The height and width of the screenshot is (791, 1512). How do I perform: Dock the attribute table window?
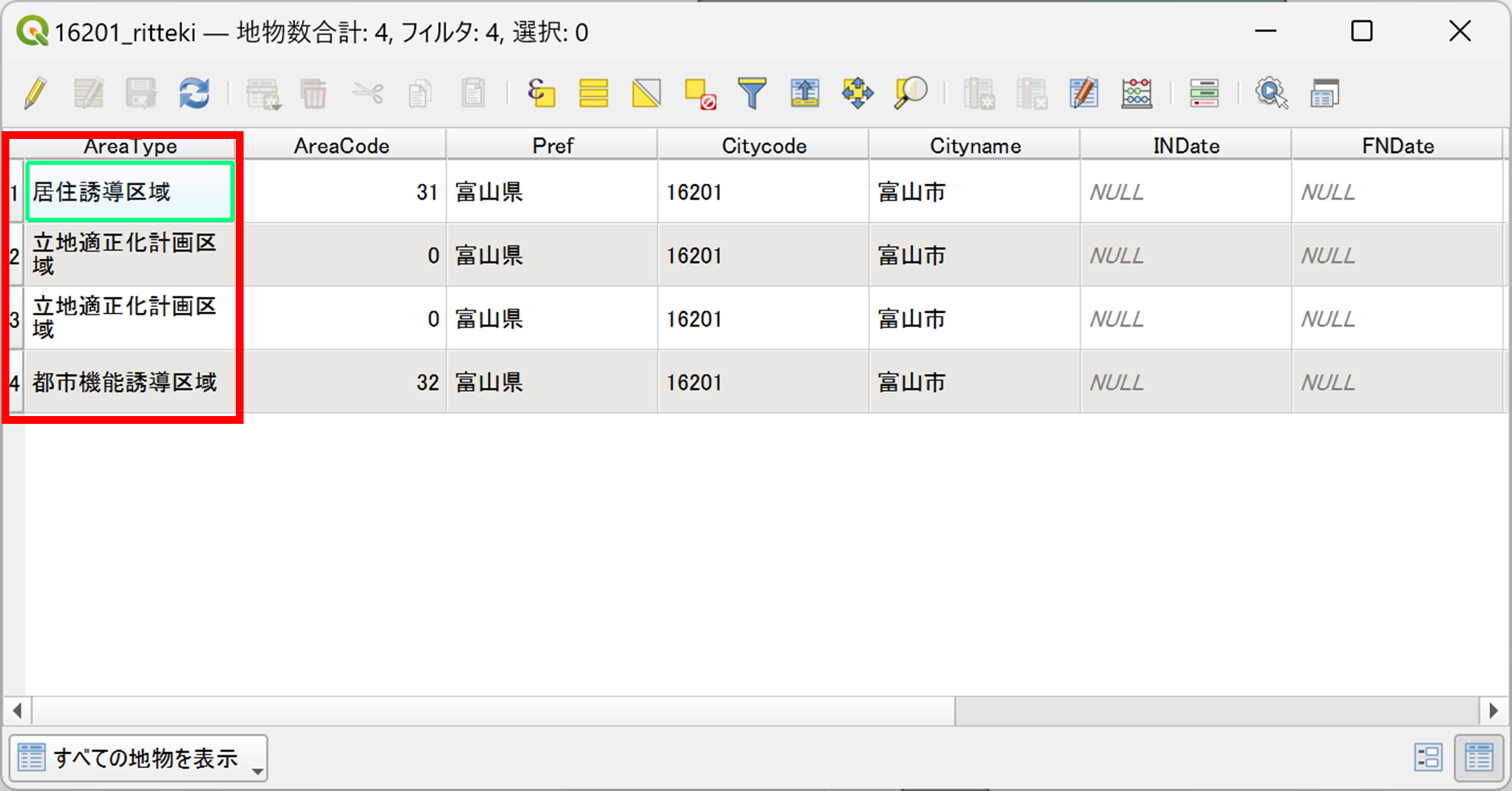pyautogui.click(x=1324, y=94)
